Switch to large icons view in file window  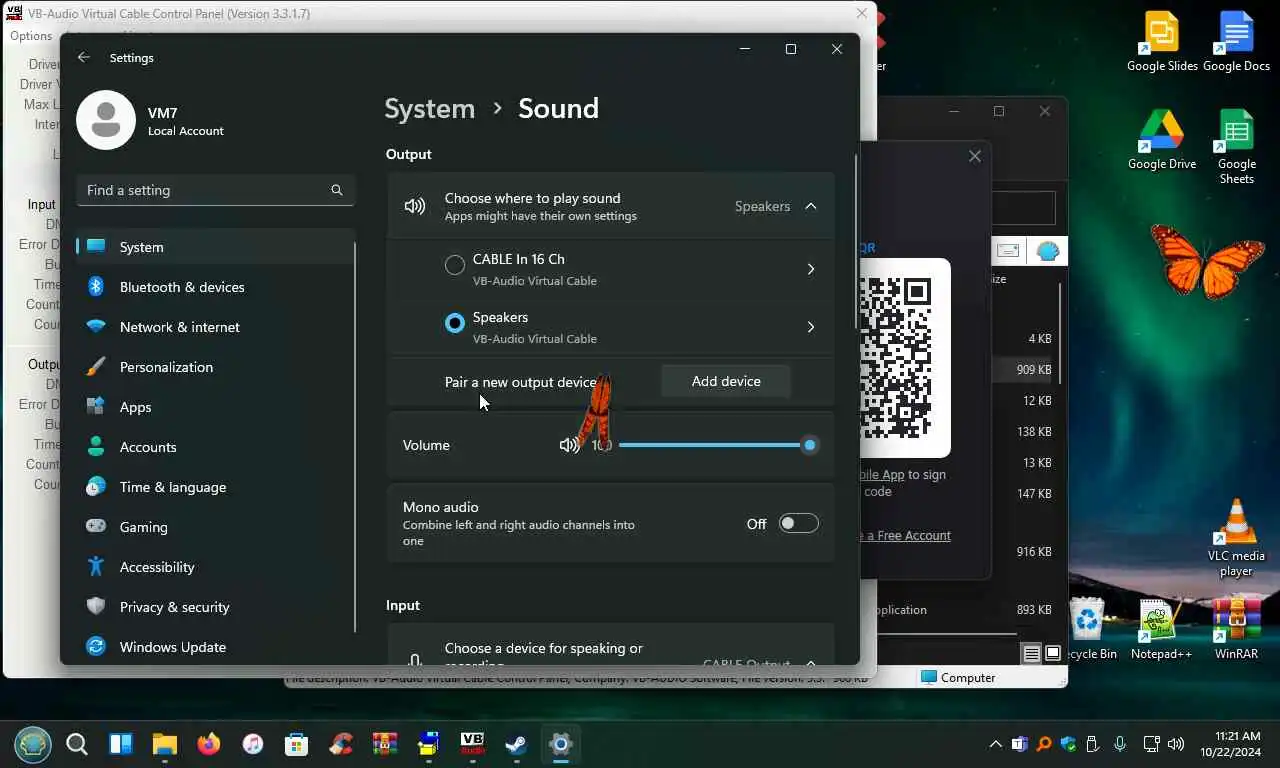pos(1053,654)
